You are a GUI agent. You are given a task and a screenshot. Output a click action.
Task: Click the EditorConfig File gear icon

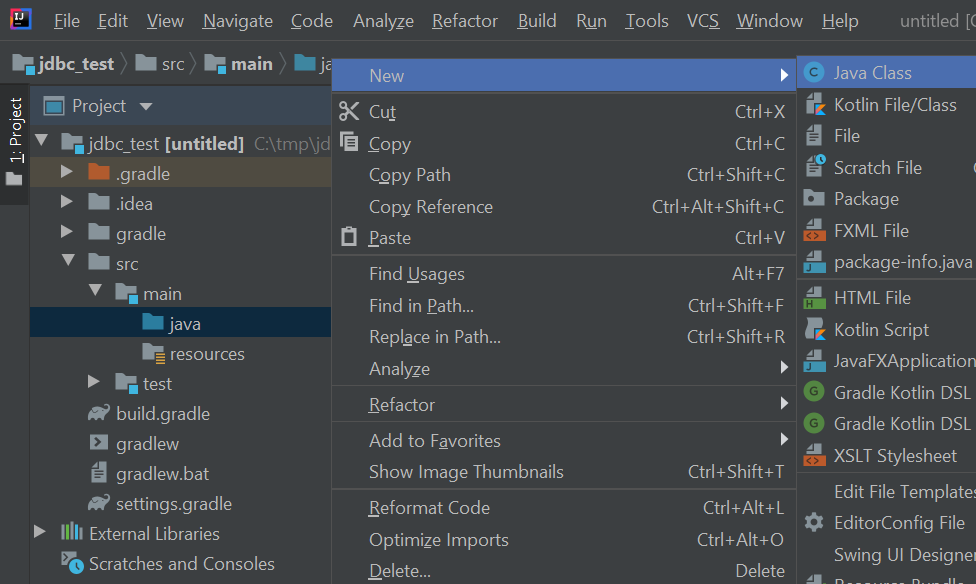[815, 523]
